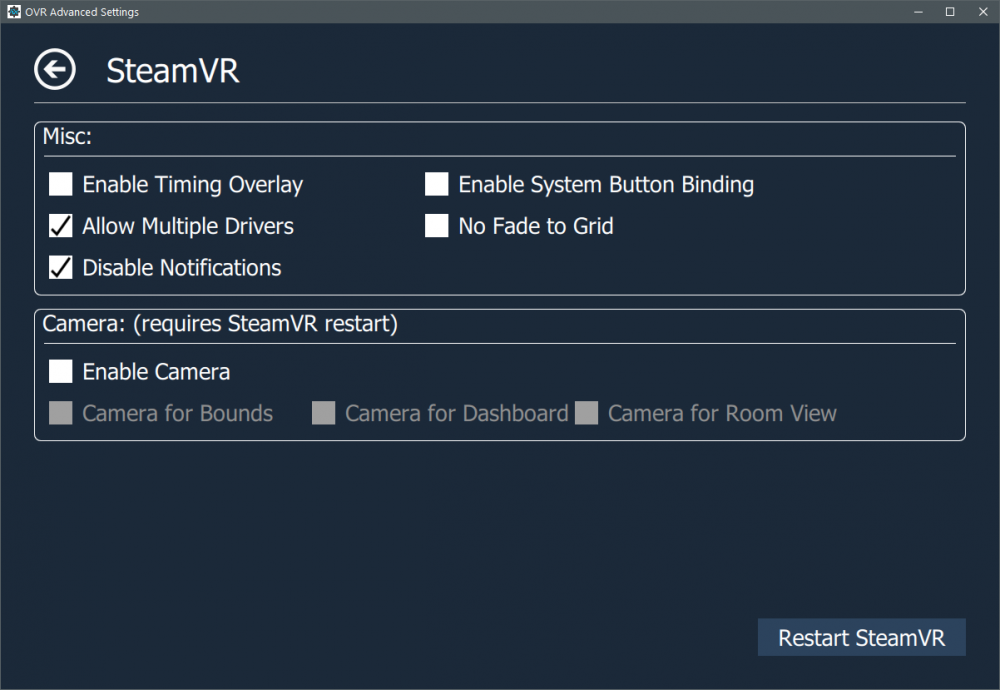Click the Camera: (requires SteamVR restart) heading
The width and height of the screenshot is (1000, 690).
pyautogui.click(x=220, y=324)
